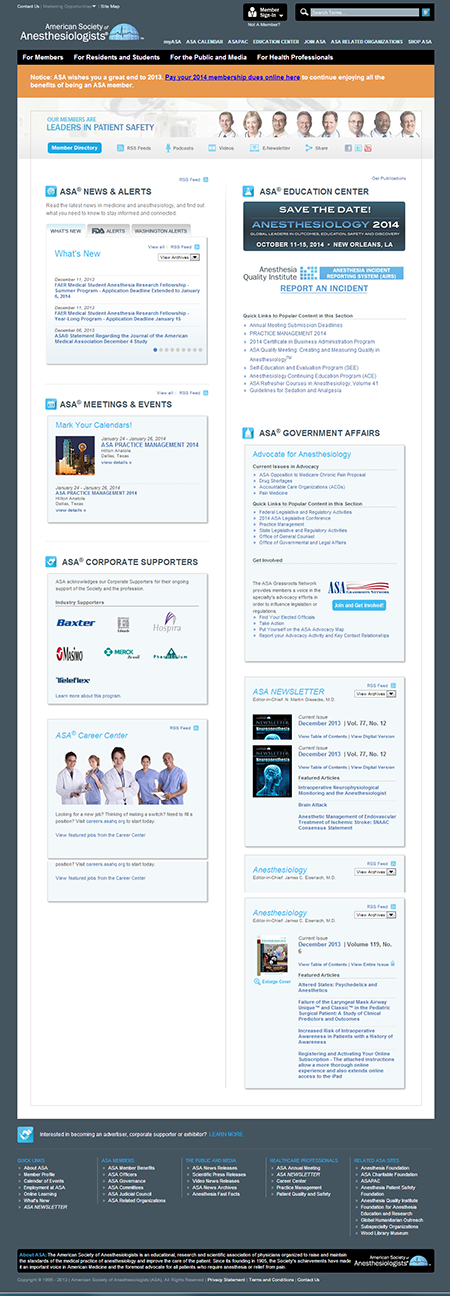Open the RSS Feeds icon link
The image size is (450, 1296).
pyautogui.click(x=119, y=148)
